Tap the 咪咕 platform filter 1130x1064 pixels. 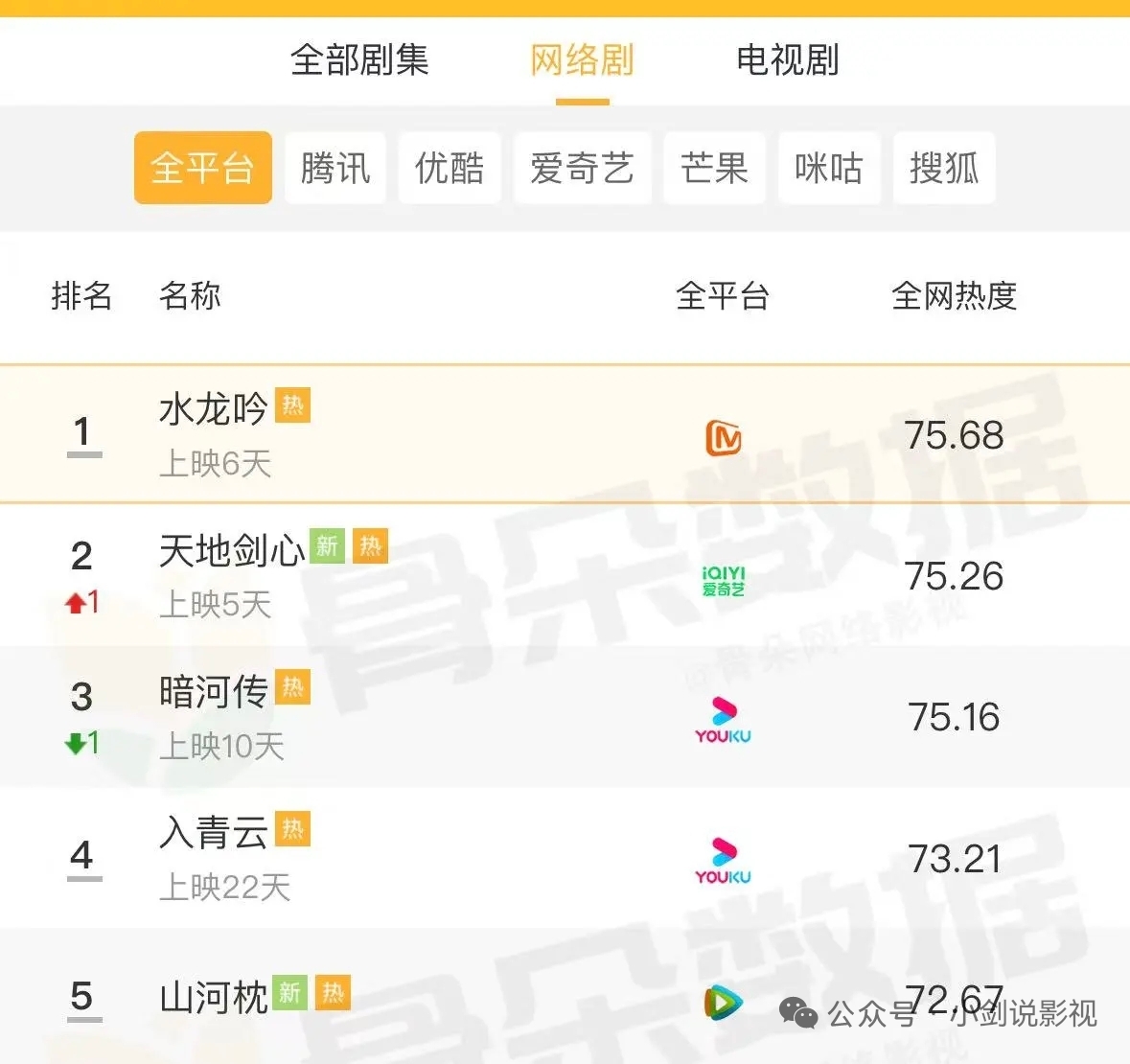829,169
